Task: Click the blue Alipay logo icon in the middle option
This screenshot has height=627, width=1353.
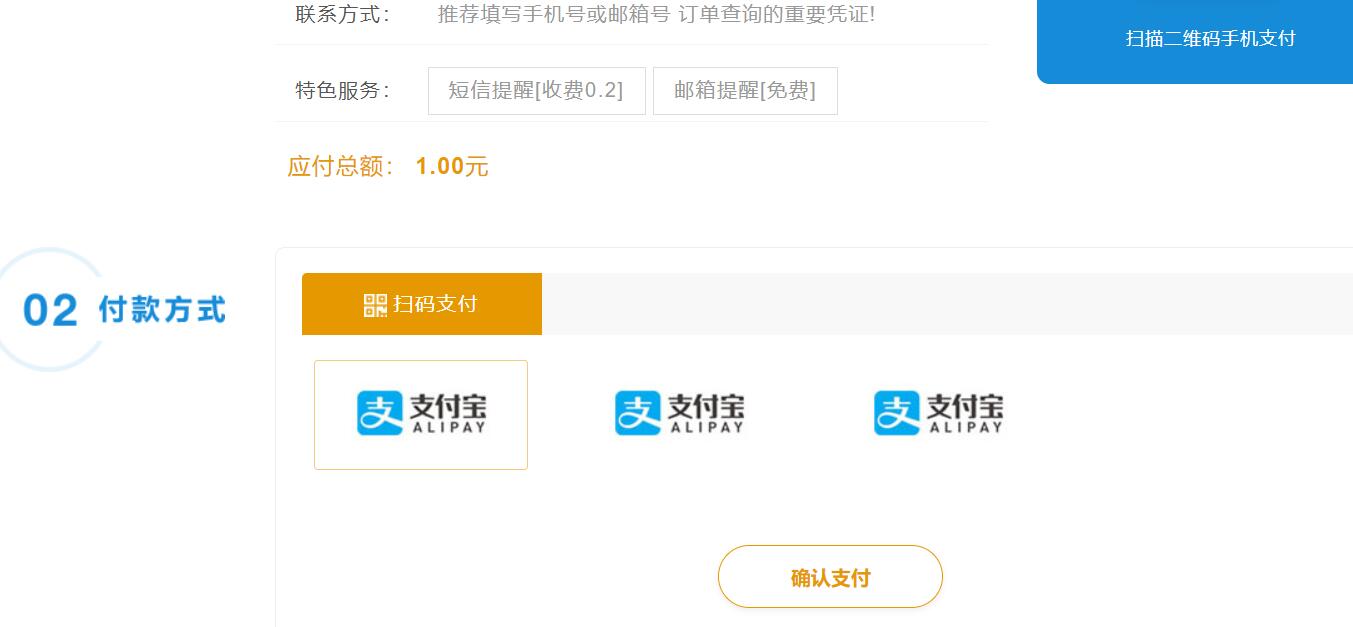Action: [x=638, y=413]
